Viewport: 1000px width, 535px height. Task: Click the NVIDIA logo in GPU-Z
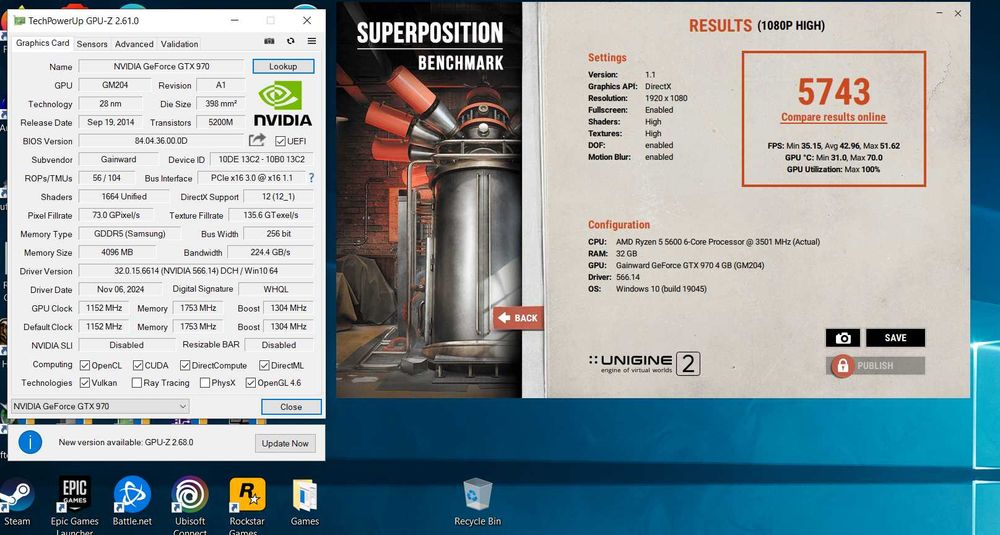pos(283,104)
